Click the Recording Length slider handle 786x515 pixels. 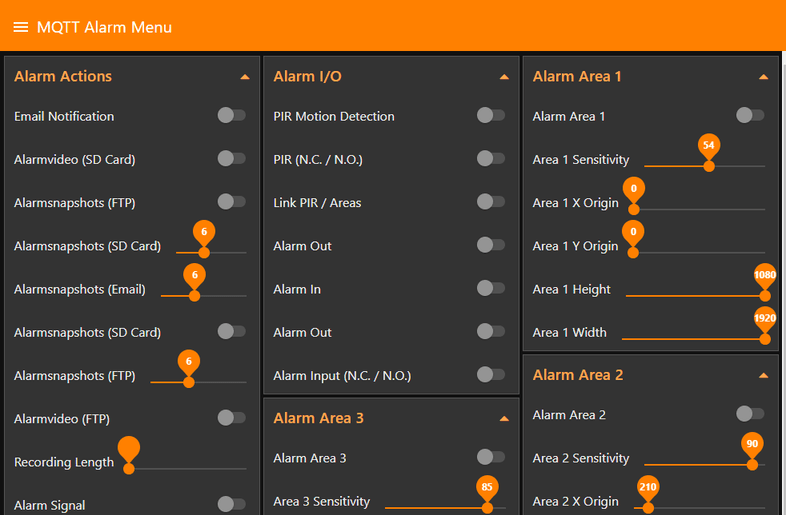[x=128, y=468]
